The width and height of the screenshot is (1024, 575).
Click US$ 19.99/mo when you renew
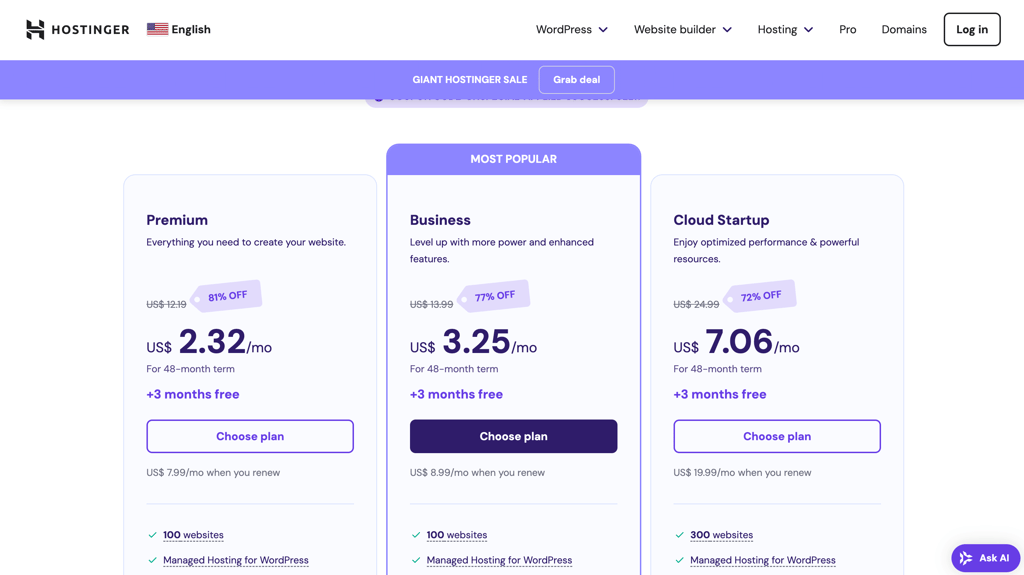click(x=743, y=472)
